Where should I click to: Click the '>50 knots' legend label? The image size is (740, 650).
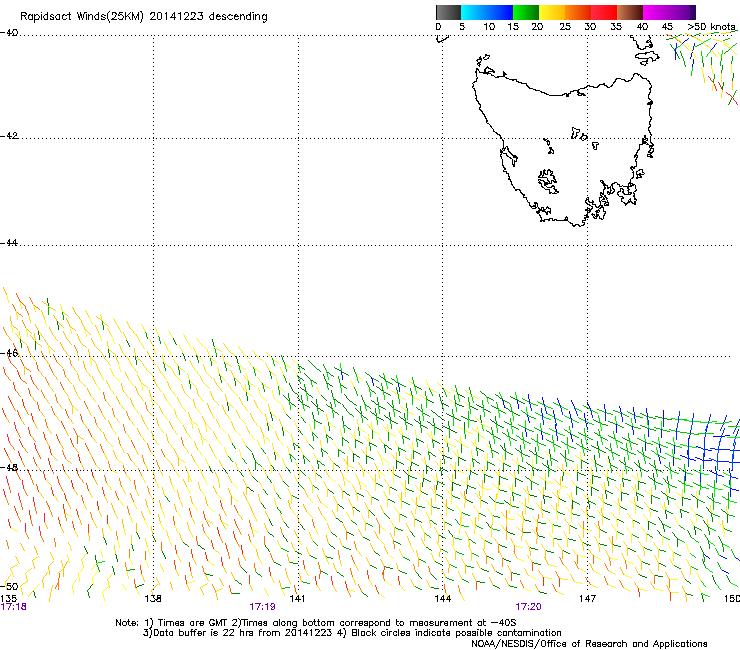[711, 27]
